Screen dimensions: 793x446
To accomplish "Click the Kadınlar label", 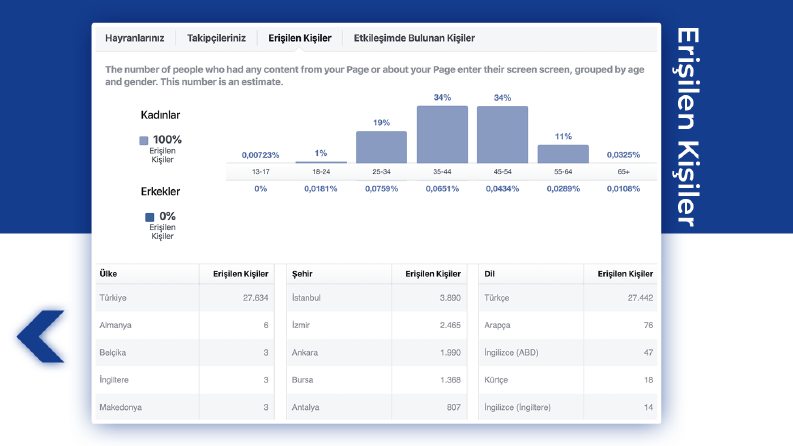I will tap(160, 115).
